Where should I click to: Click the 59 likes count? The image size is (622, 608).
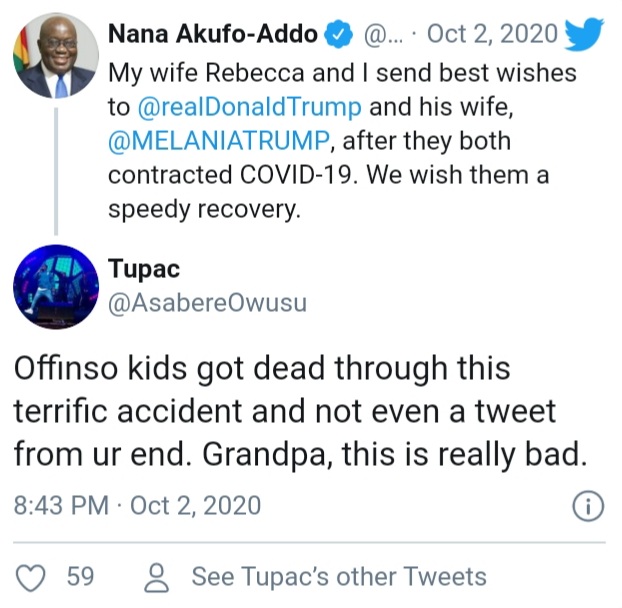pos(80,576)
